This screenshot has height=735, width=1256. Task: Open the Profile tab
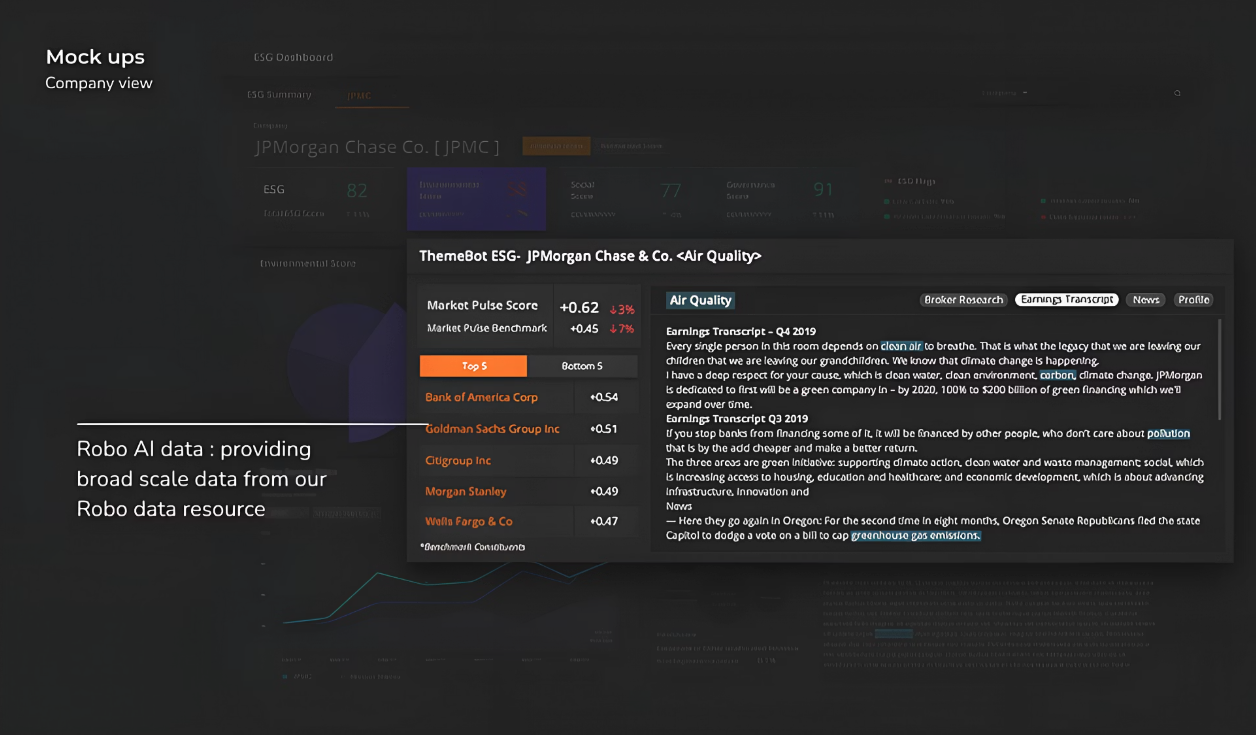1193,300
